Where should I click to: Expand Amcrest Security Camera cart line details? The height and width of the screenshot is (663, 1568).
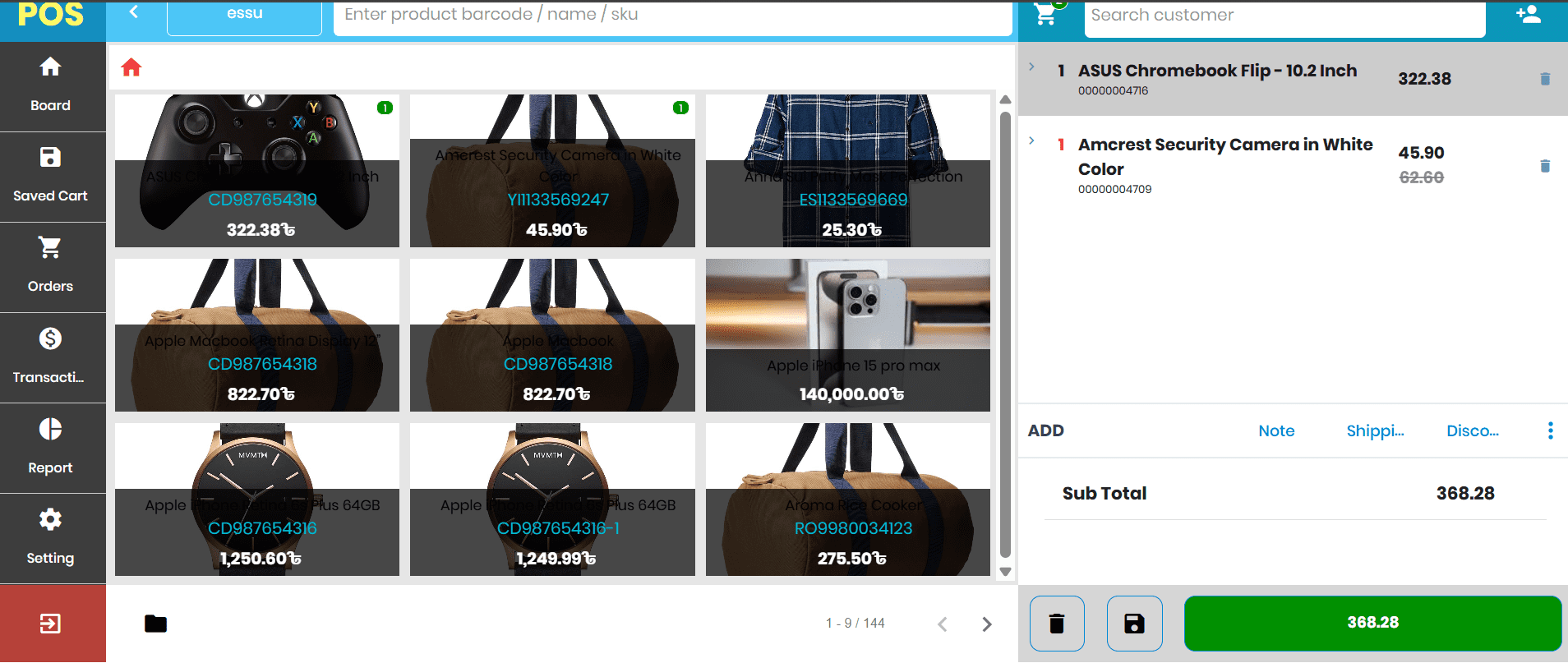1032,141
